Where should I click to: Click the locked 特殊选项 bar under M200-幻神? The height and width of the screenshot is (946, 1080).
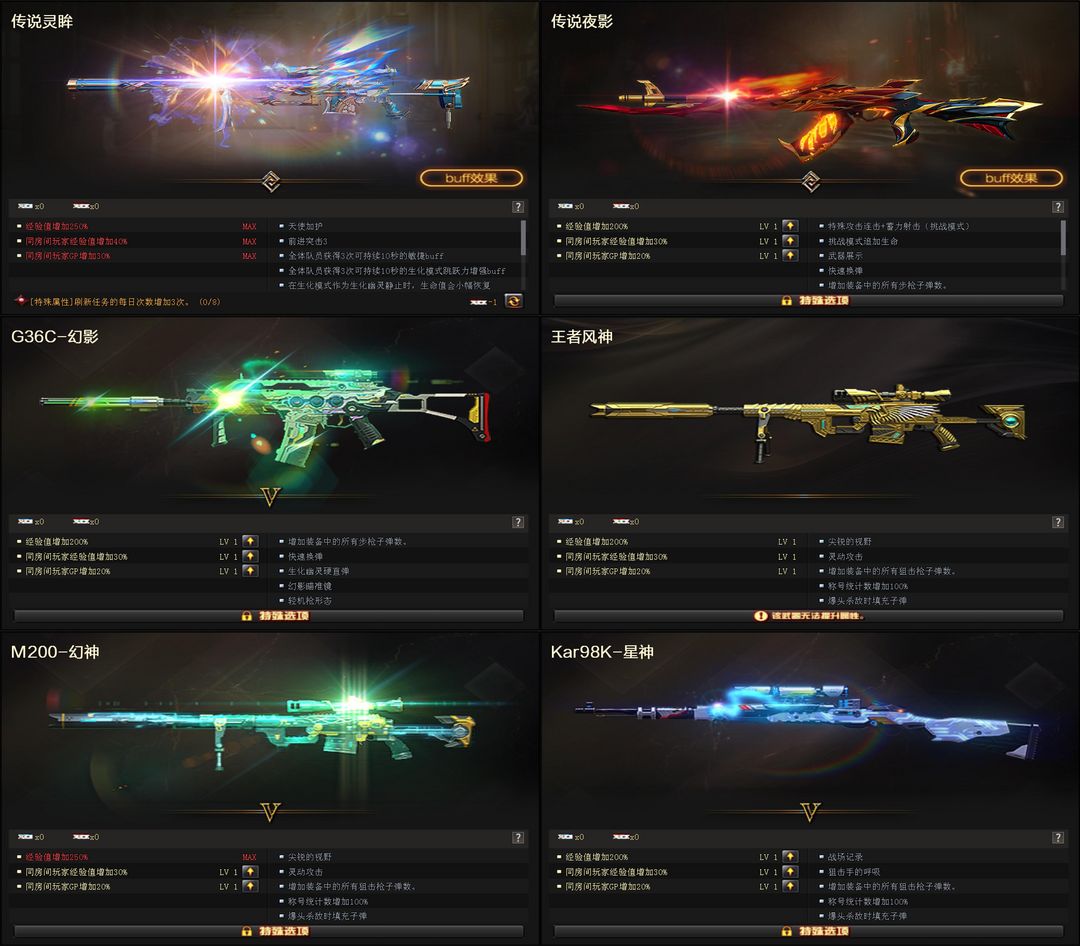pyautogui.click(x=269, y=932)
